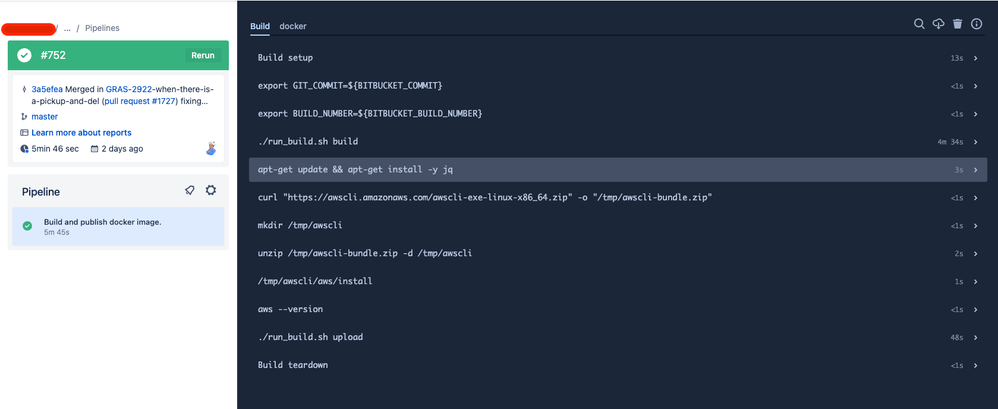The image size is (998, 409).
Task: Expand the mkdir /tmp/awscli chevron
Action: (975, 226)
